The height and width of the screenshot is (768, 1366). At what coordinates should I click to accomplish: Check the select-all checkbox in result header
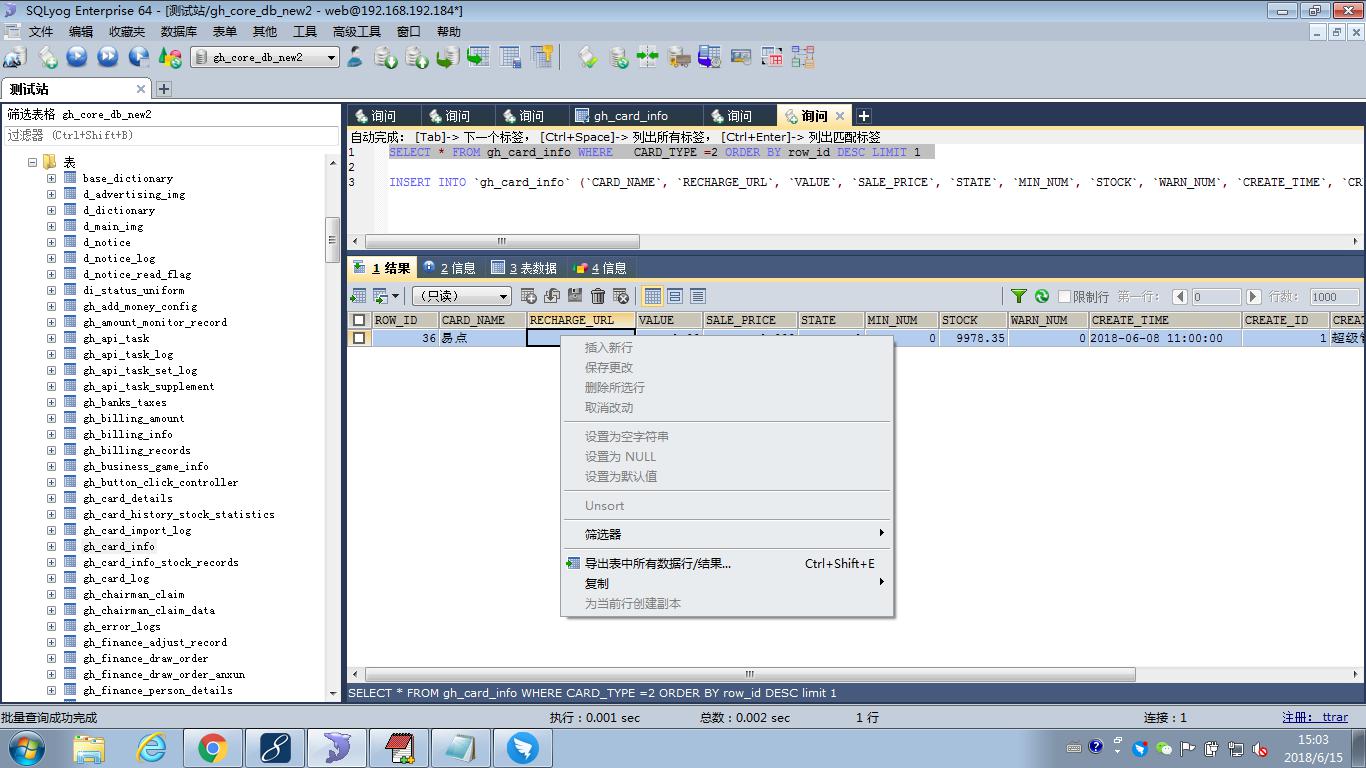[359, 320]
